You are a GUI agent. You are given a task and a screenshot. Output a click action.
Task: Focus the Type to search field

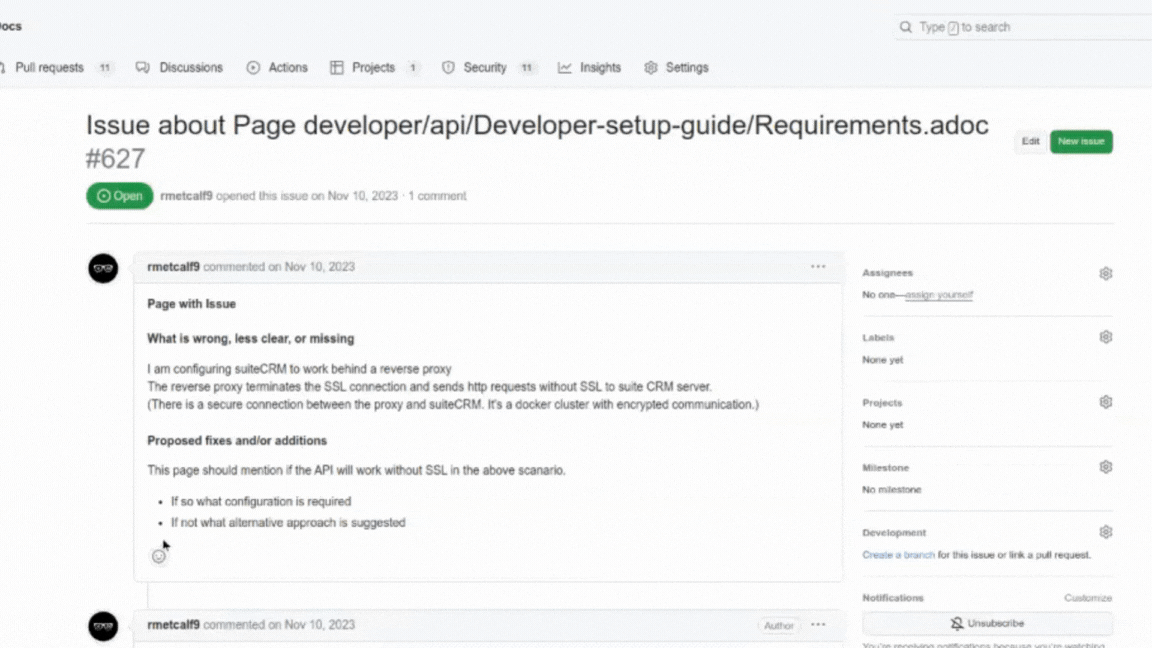point(1020,27)
